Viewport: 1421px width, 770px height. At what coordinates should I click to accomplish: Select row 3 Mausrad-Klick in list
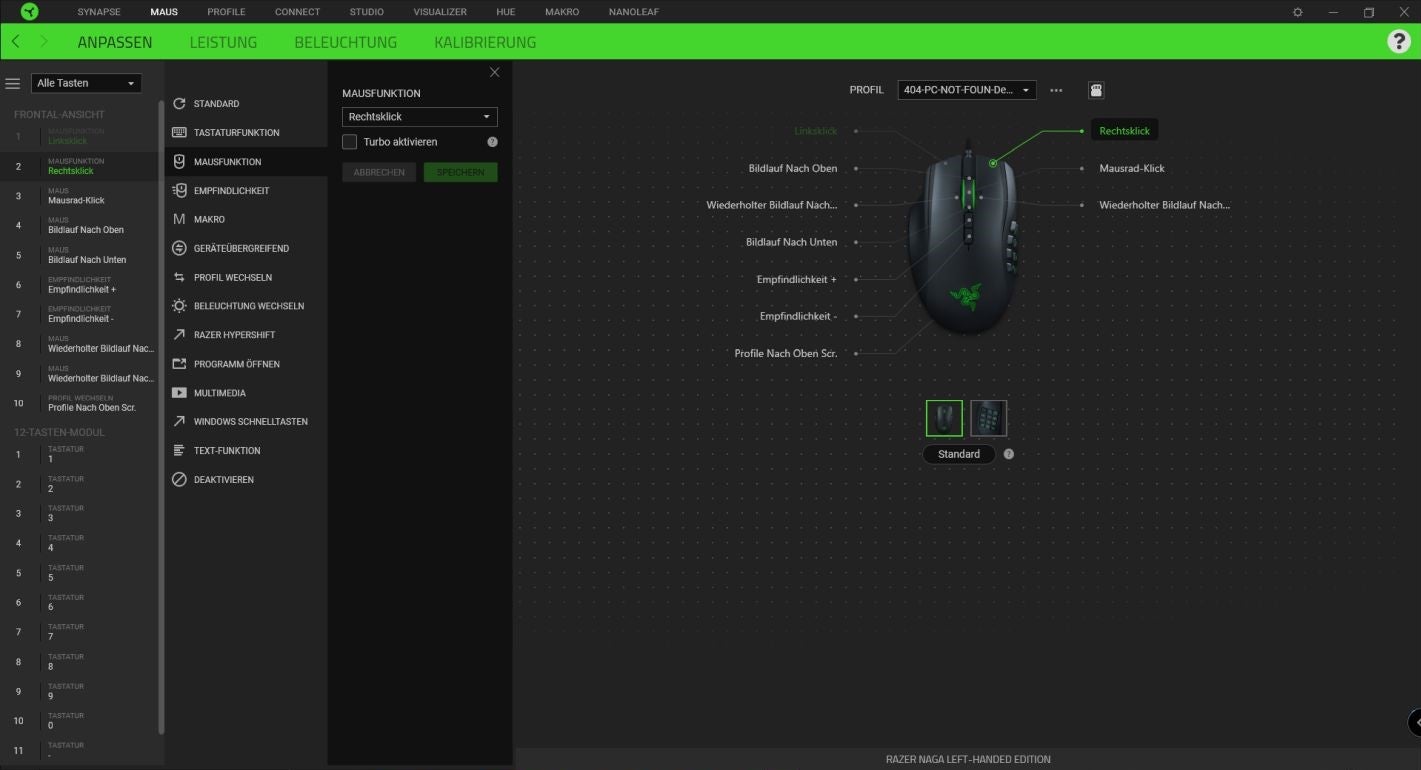pos(80,196)
